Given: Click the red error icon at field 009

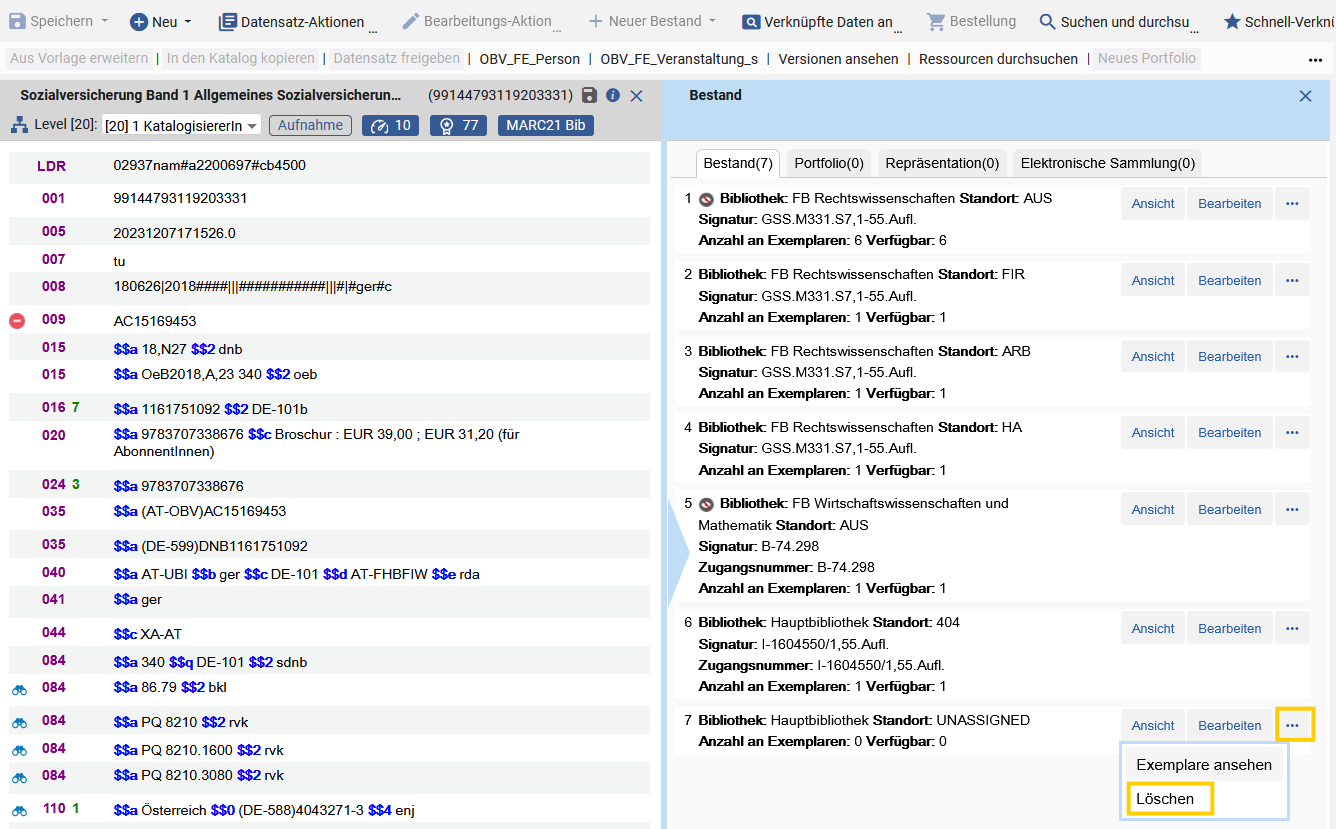Looking at the screenshot, I should pos(17,321).
